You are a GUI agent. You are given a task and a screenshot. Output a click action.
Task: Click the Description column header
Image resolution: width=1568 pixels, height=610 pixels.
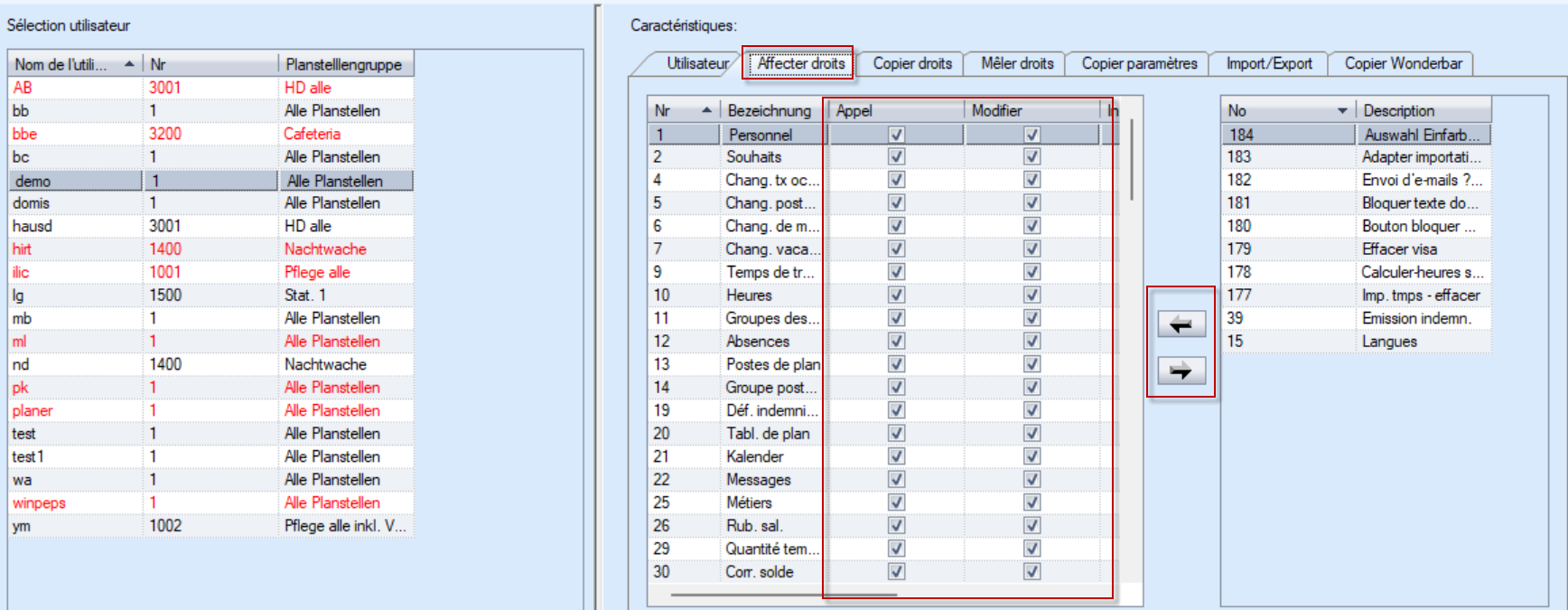point(1423,111)
